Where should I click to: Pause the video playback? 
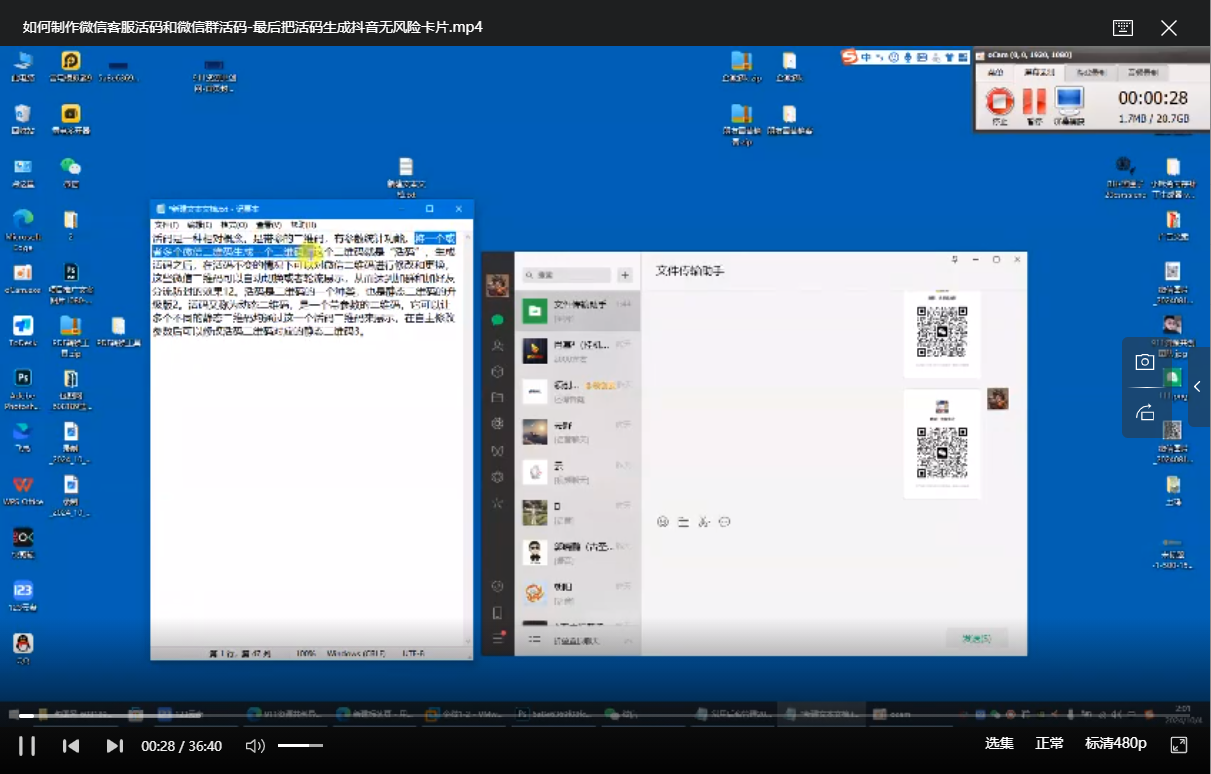click(27, 745)
